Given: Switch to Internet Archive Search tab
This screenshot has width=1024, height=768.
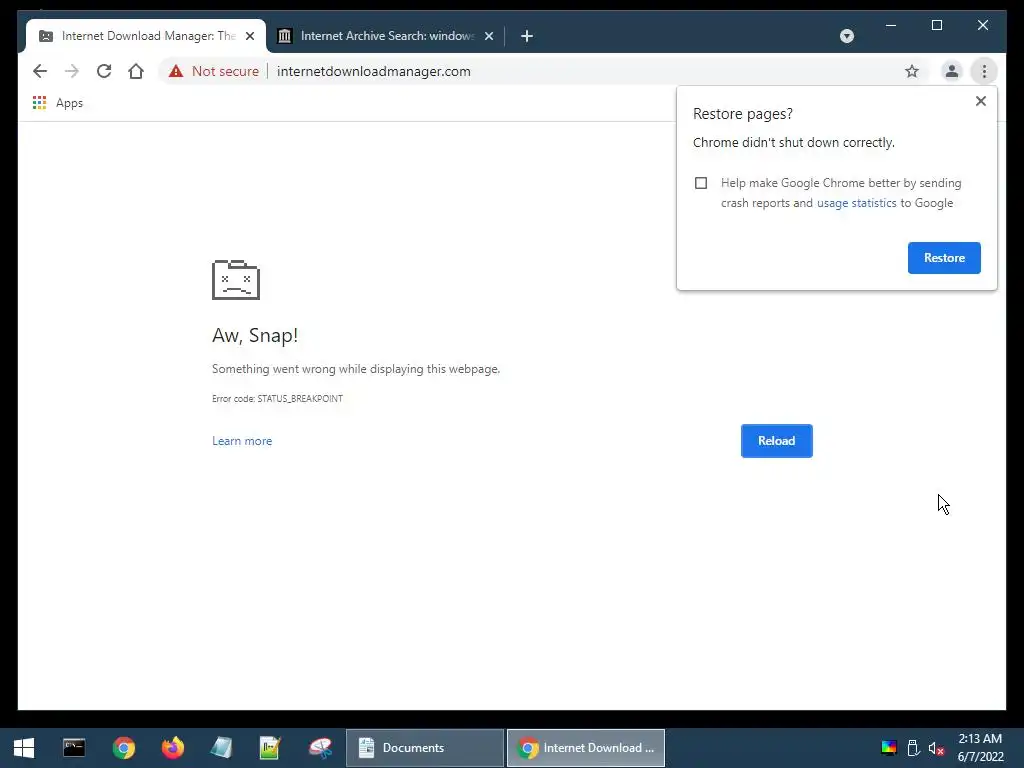Looking at the screenshot, I should (x=385, y=36).
